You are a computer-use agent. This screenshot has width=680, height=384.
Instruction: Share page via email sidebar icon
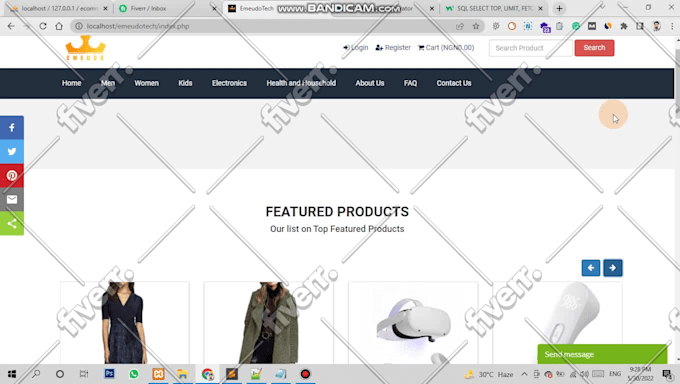pyautogui.click(x=12, y=199)
